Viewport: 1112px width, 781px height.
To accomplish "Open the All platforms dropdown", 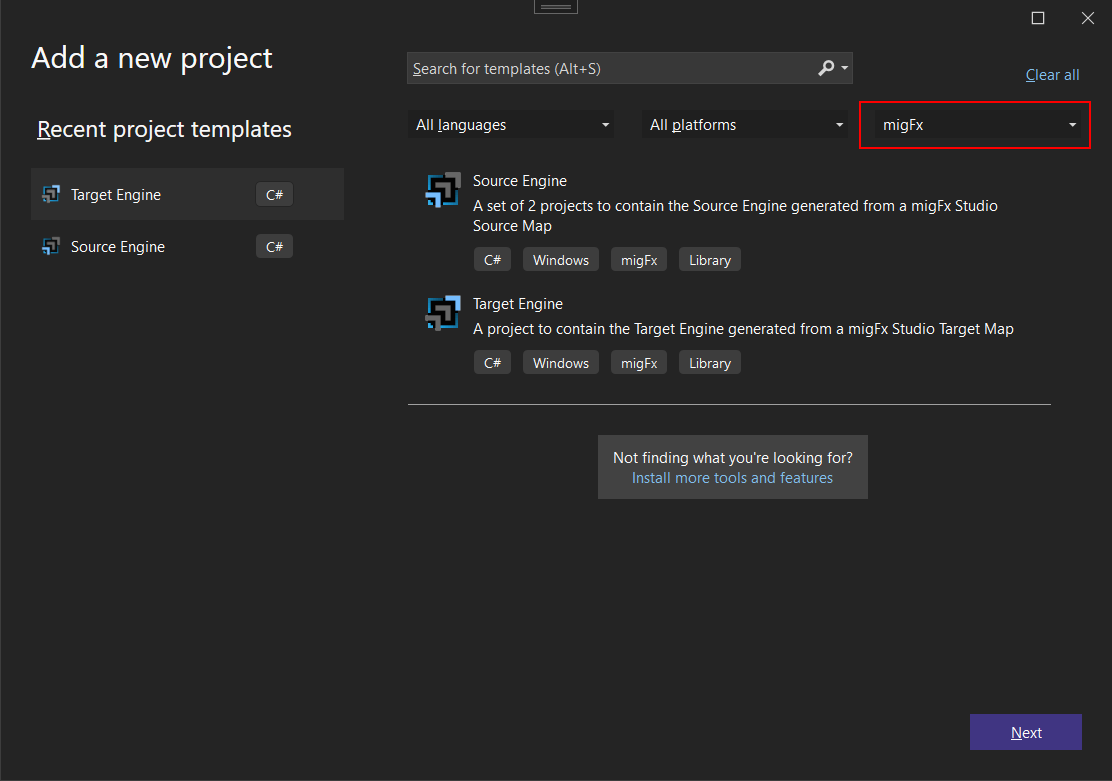I will 745,124.
